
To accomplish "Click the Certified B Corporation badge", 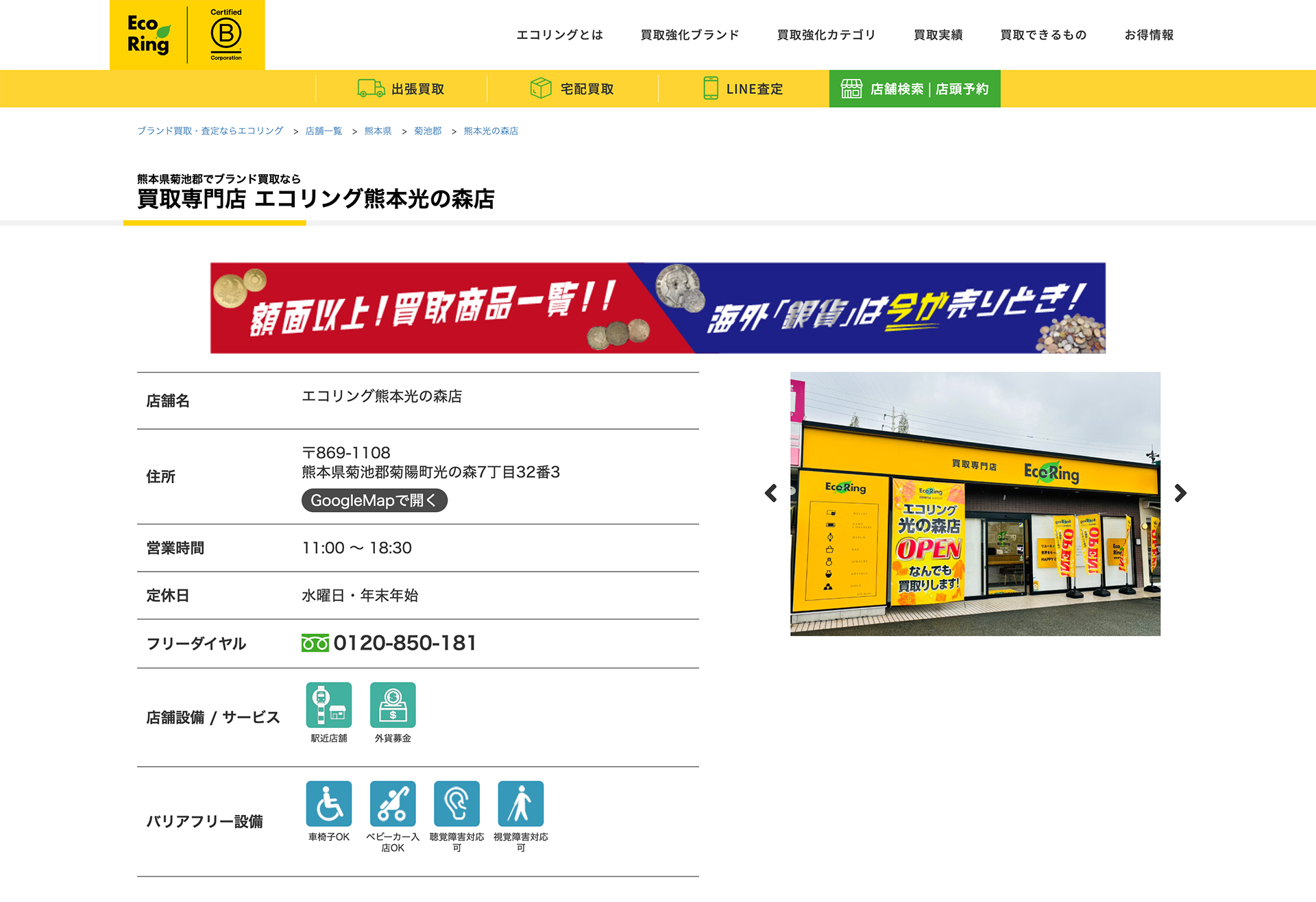I will (x=226, y=34).
